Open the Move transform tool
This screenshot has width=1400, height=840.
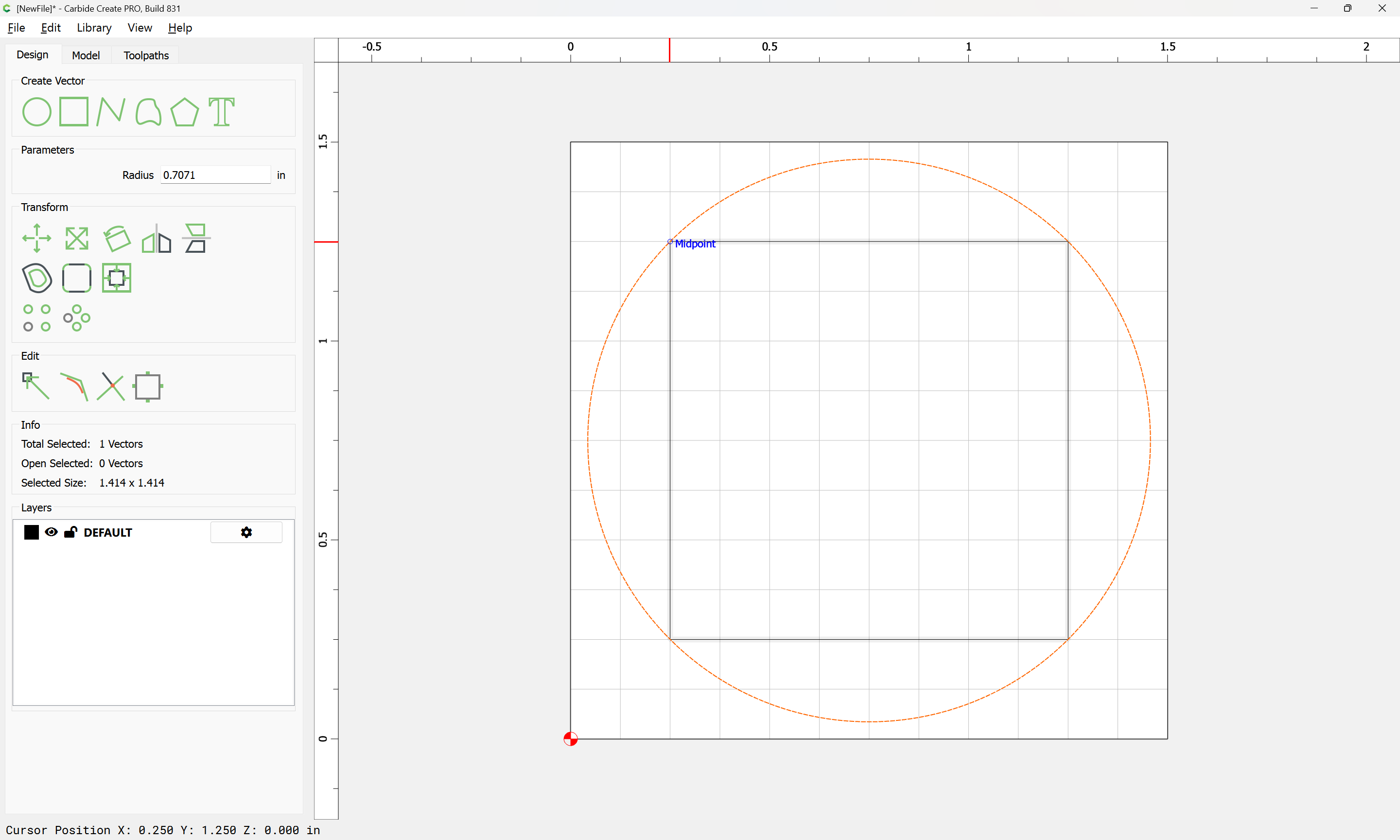pos(36,238)
